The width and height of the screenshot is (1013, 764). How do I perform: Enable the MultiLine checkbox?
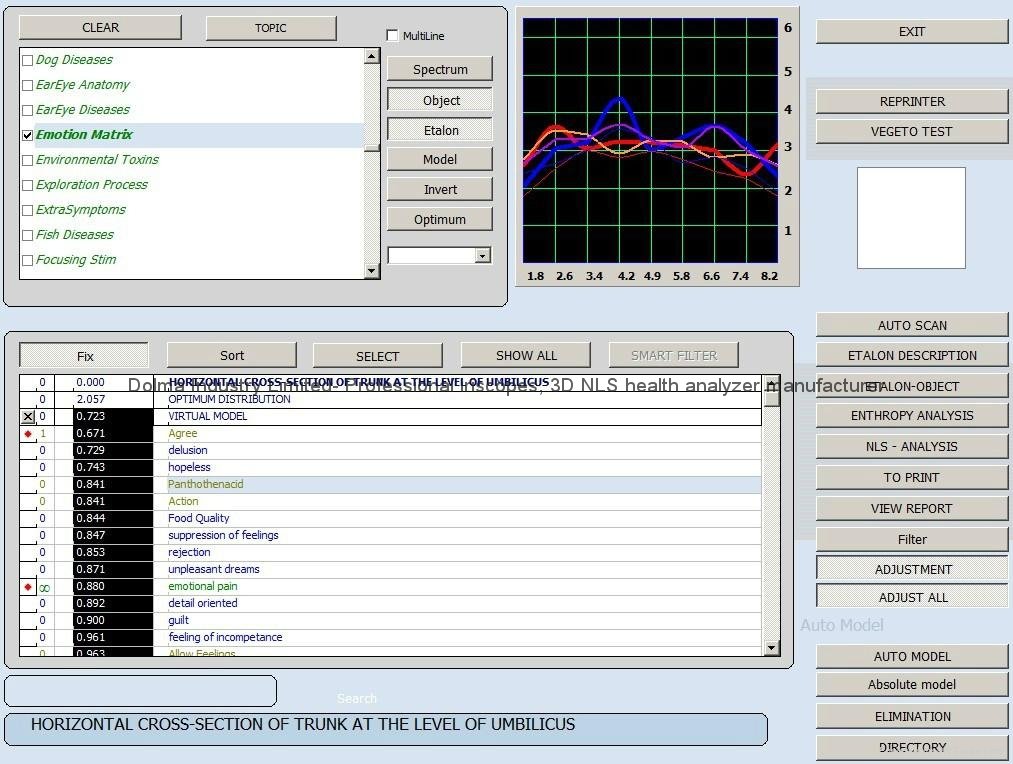point(393,36)
